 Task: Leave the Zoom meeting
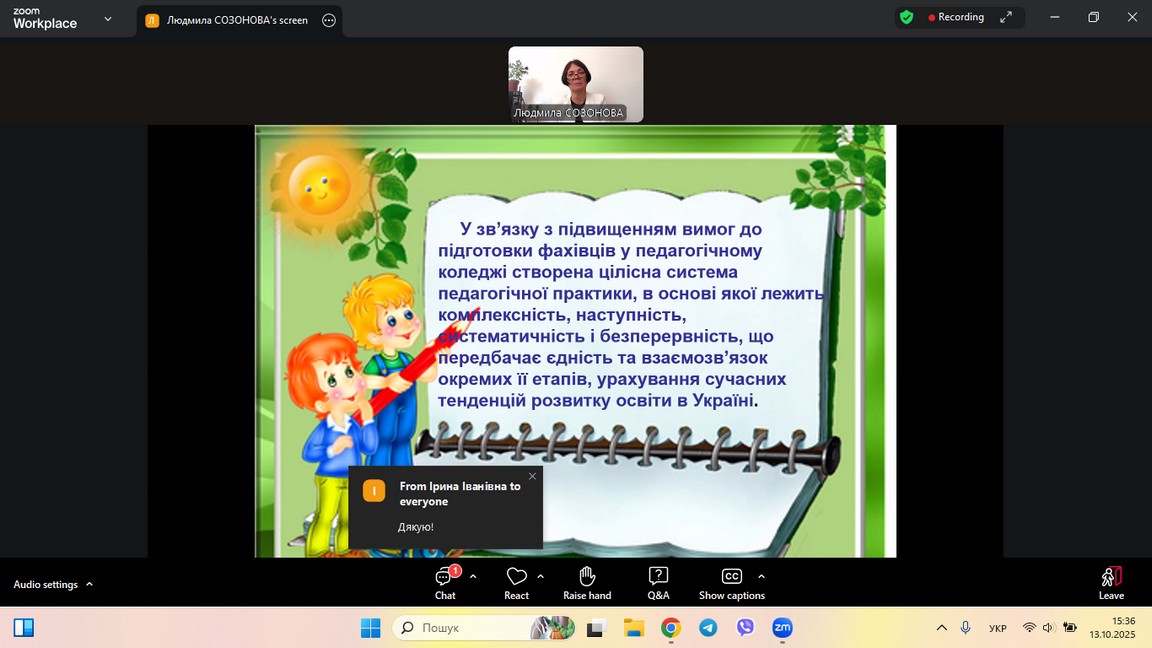coord(1111,583)
